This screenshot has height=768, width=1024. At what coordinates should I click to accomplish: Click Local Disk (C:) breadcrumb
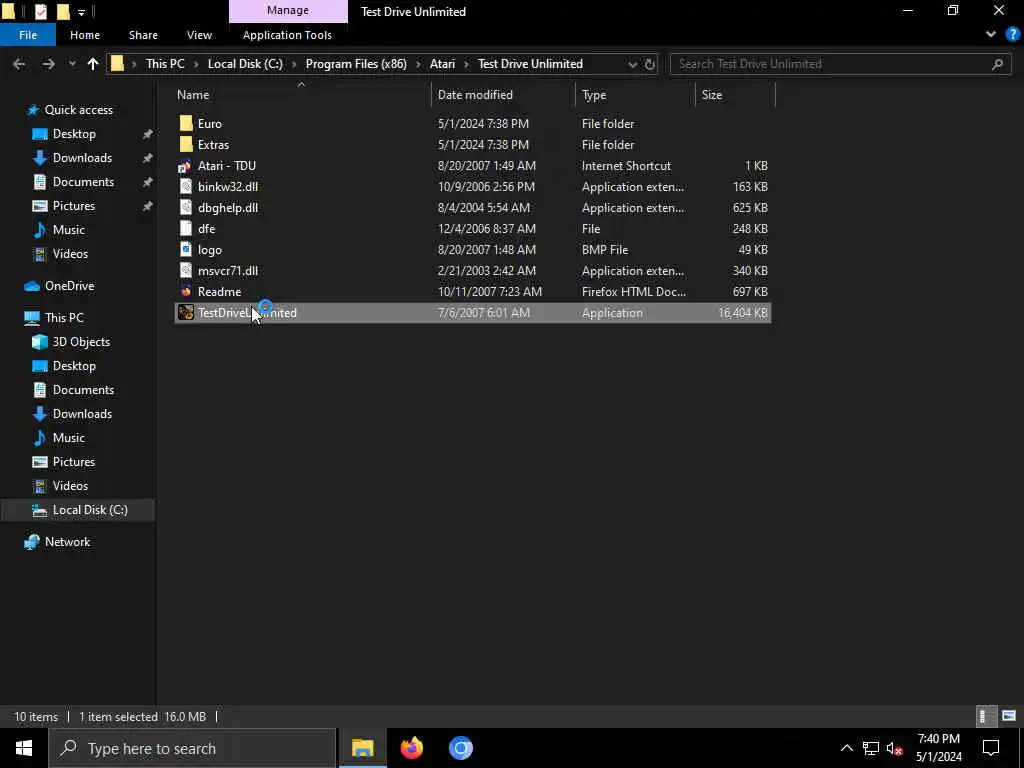point(245,64)
